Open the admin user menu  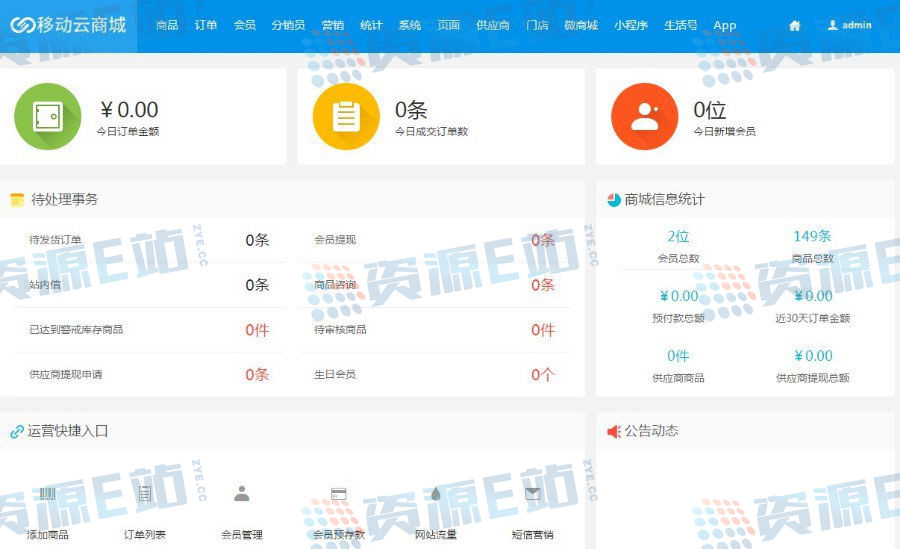(849, 26)
